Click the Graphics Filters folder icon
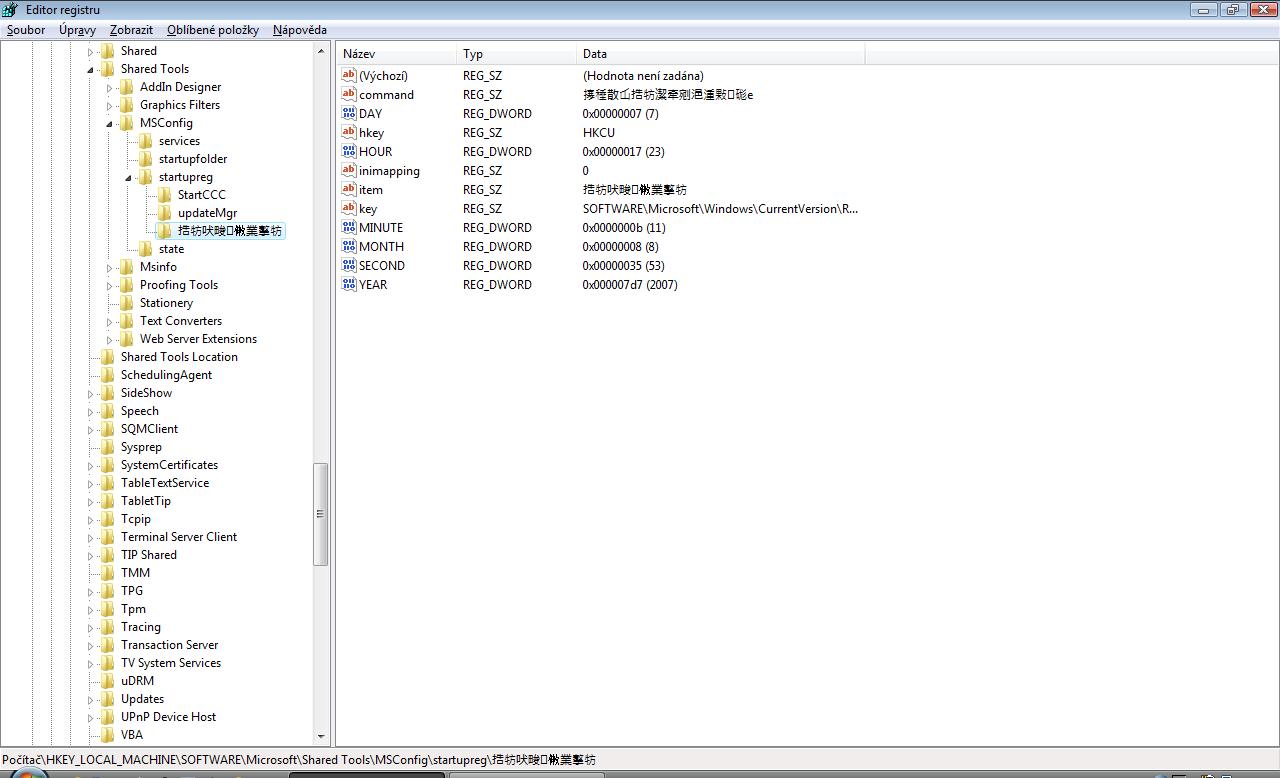This screenshot has height=778, width=1280. 127,105
